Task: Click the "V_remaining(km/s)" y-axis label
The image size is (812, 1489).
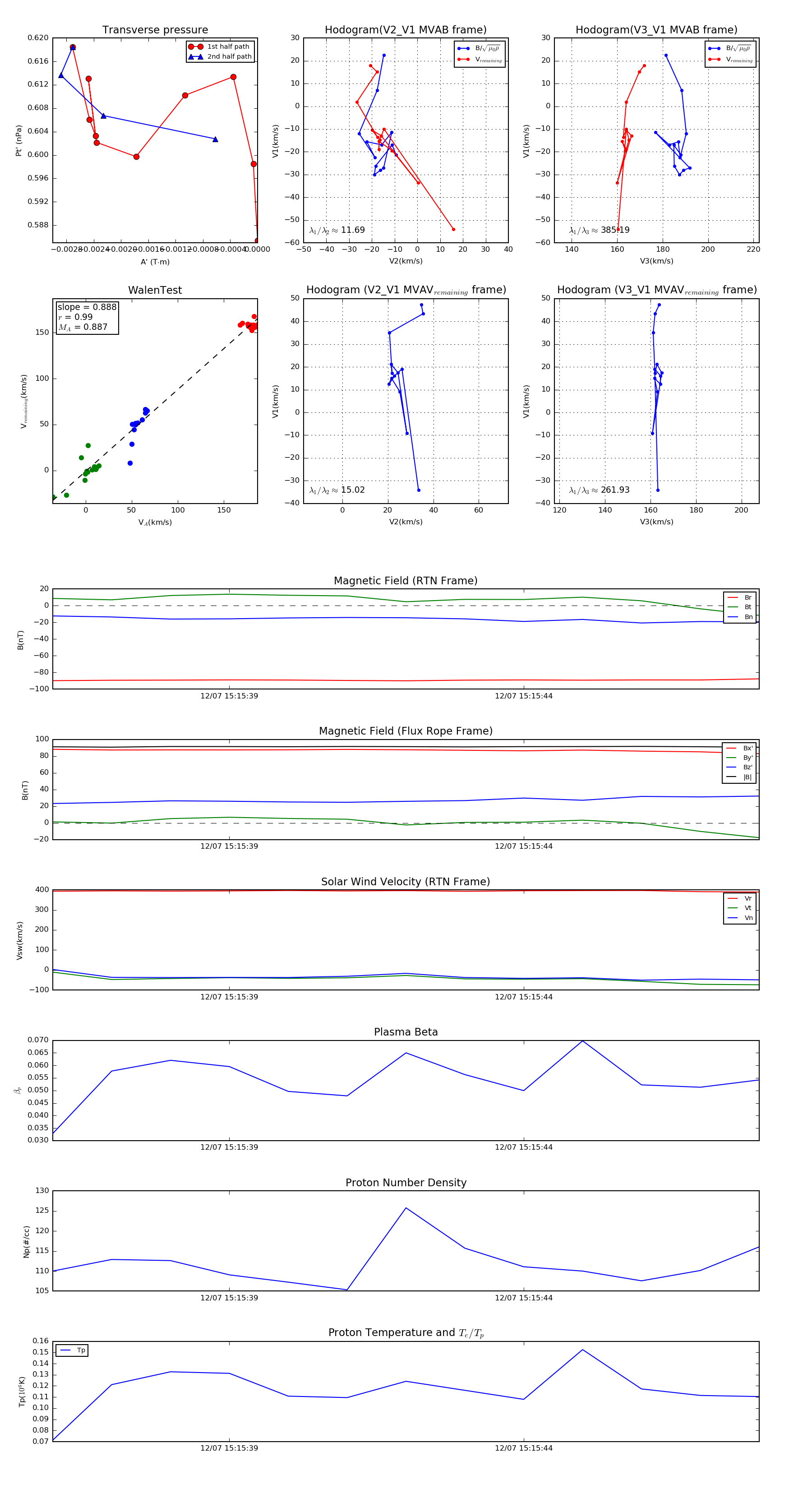Action: click(x=24, y=401)
